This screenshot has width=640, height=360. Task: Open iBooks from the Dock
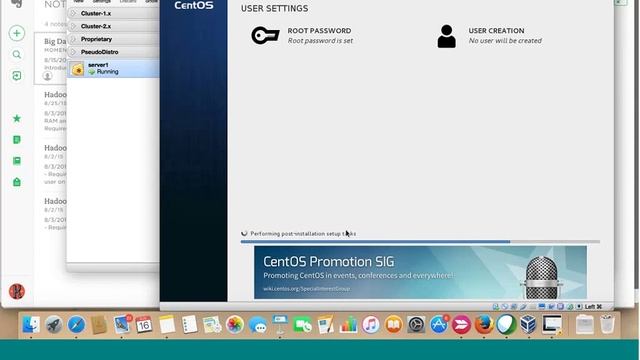393,325
